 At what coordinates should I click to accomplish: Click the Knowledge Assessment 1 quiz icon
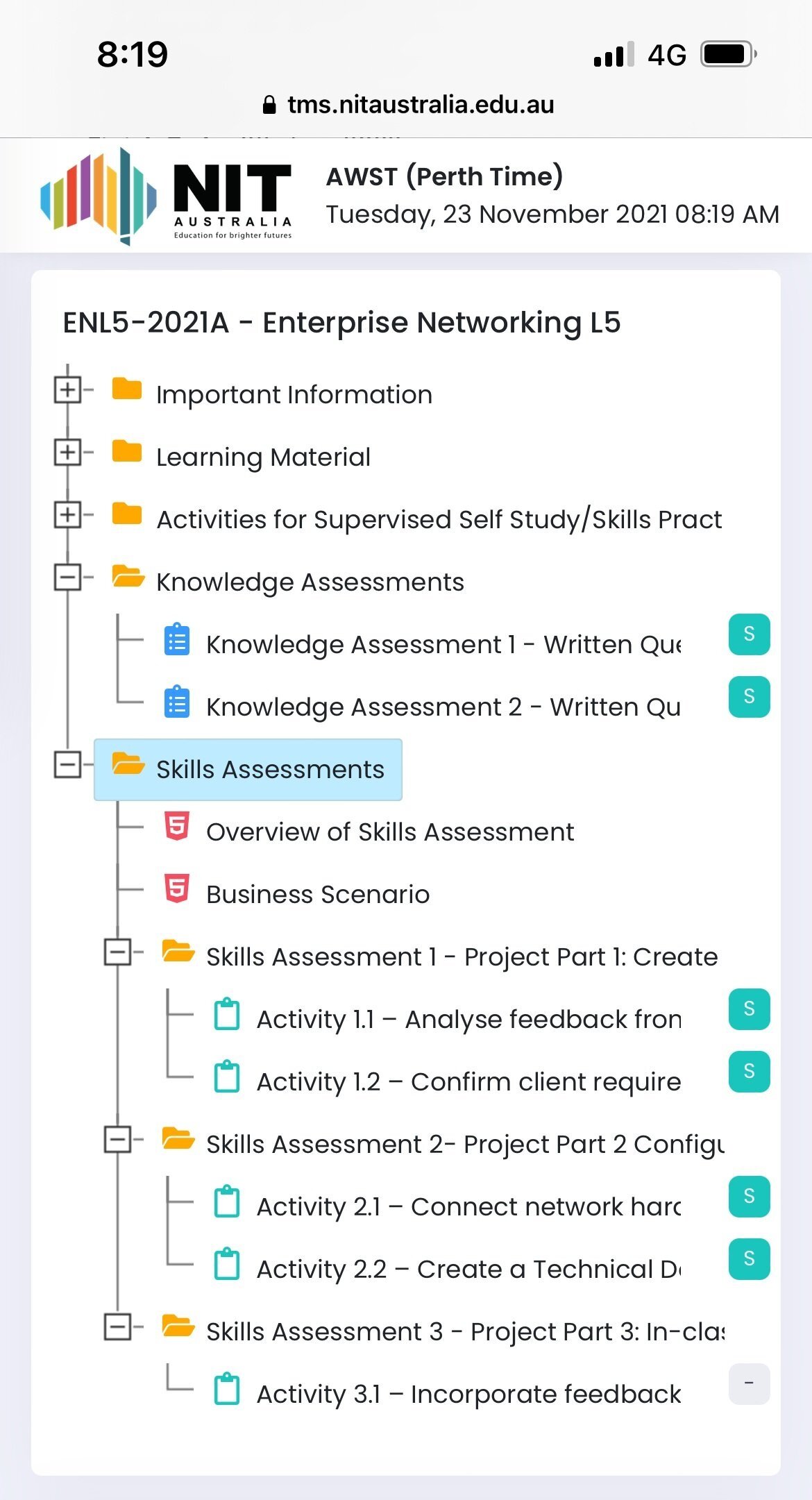pyautogui.click(x=177, y=640)
